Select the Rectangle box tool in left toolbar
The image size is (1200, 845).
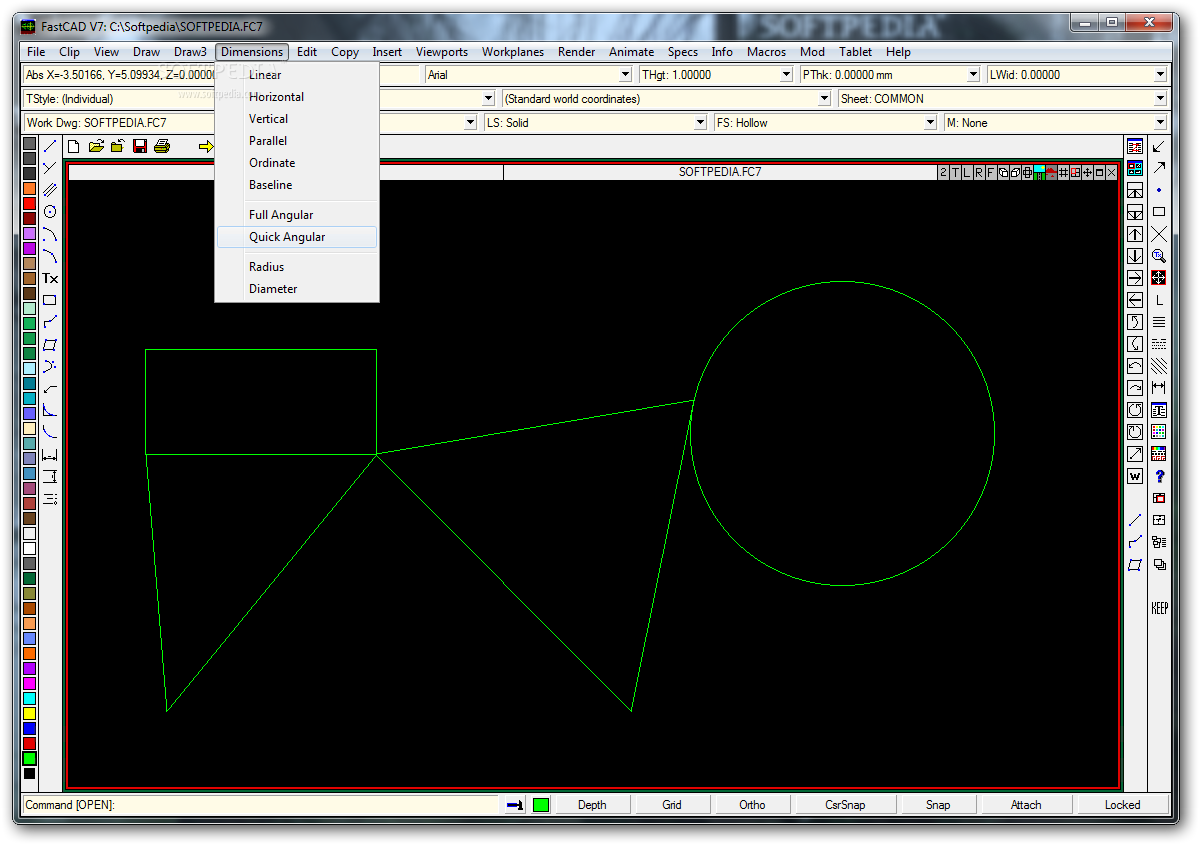(x=50, y=300)
